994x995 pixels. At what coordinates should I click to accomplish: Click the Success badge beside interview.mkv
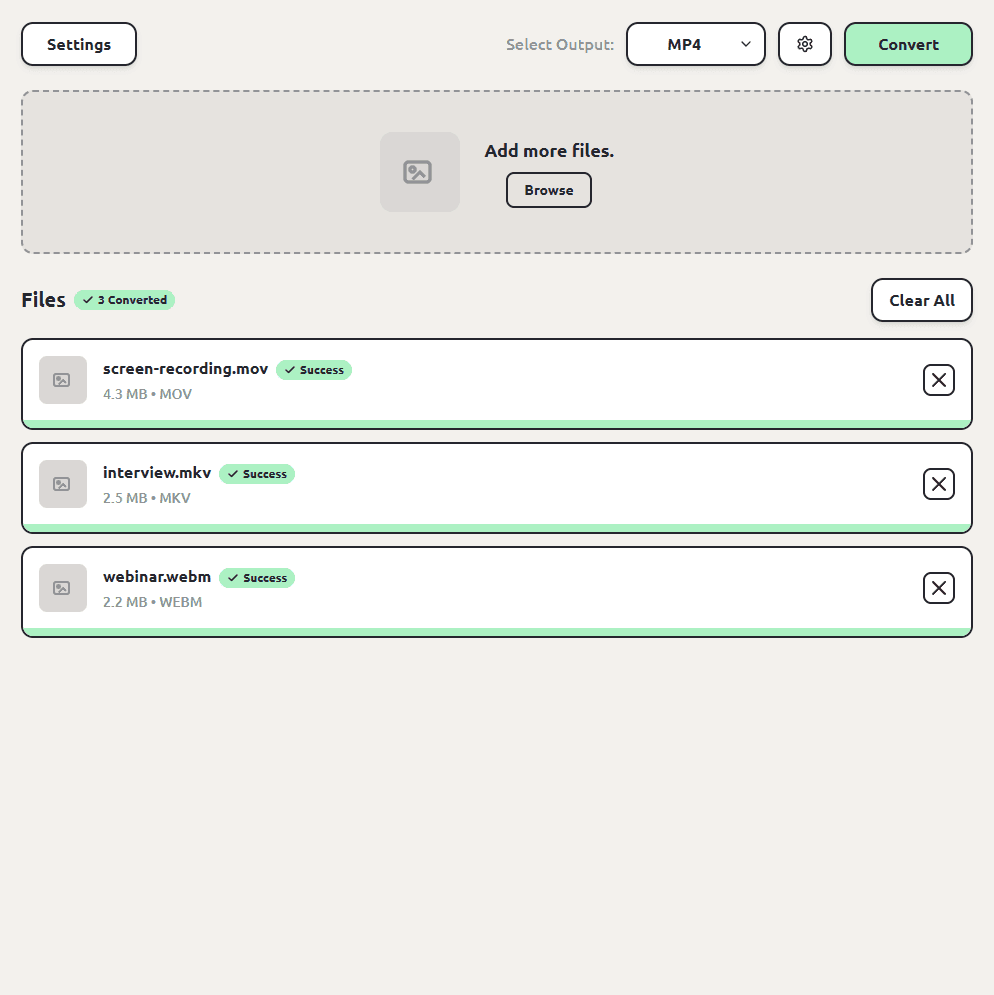257,474
